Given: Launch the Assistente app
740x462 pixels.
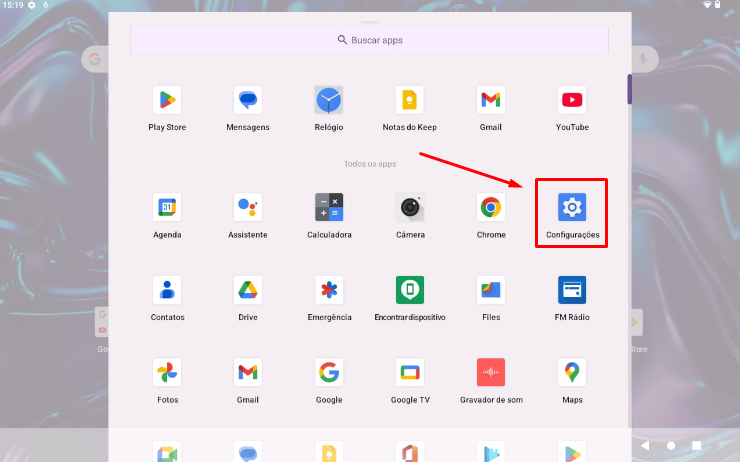Looking at the screenshot, I should pos(248,207).
